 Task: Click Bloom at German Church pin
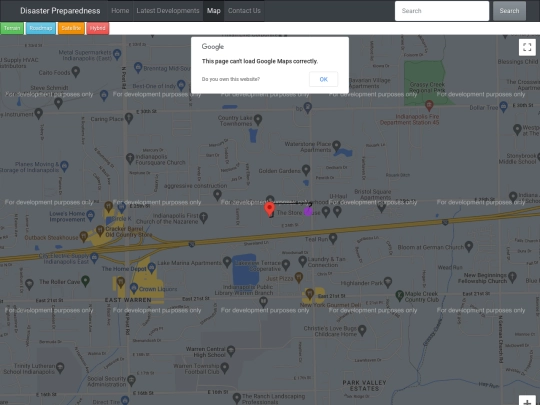pos(469,246)
